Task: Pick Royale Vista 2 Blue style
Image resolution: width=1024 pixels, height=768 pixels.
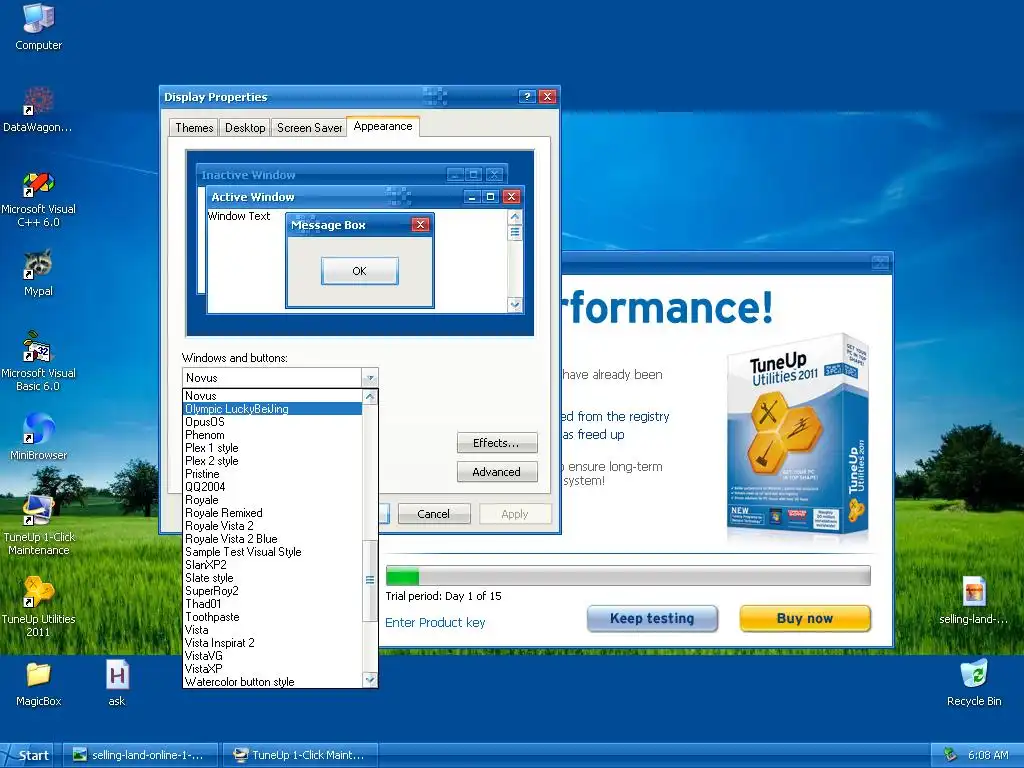Action: point(272,539)
